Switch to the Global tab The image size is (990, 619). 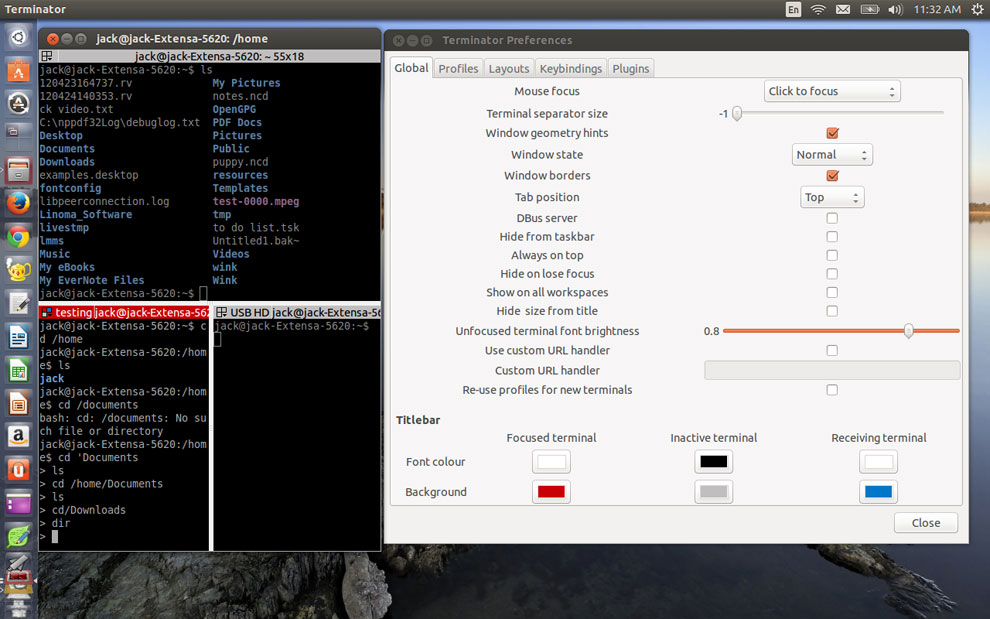tap(411, 68)
